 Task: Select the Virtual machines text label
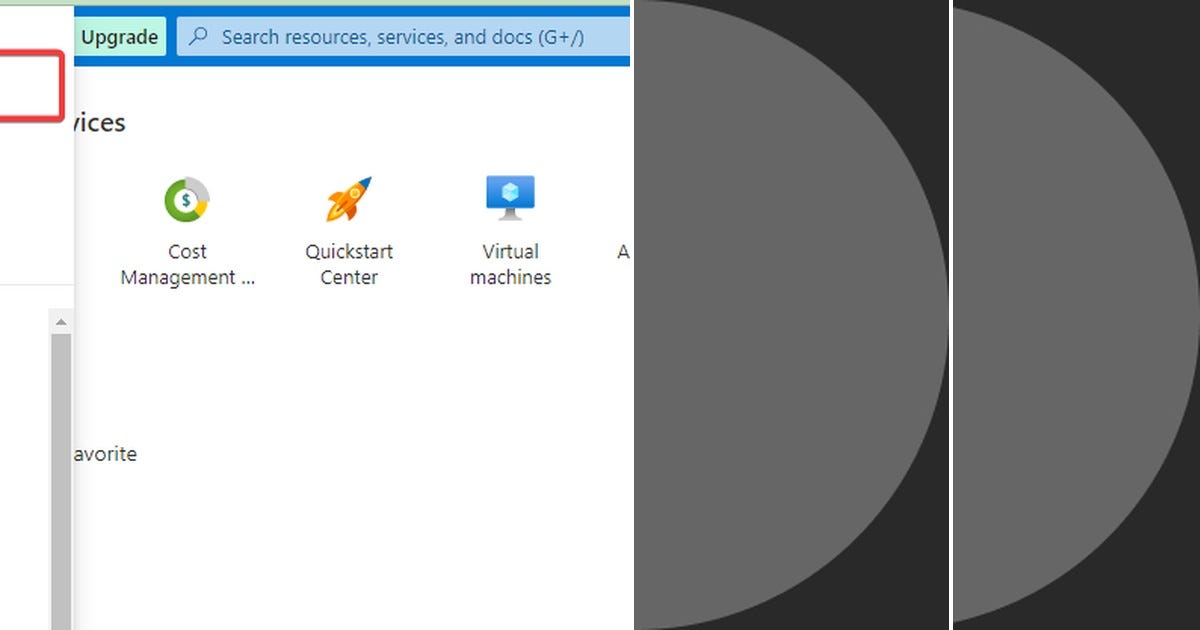510,264
